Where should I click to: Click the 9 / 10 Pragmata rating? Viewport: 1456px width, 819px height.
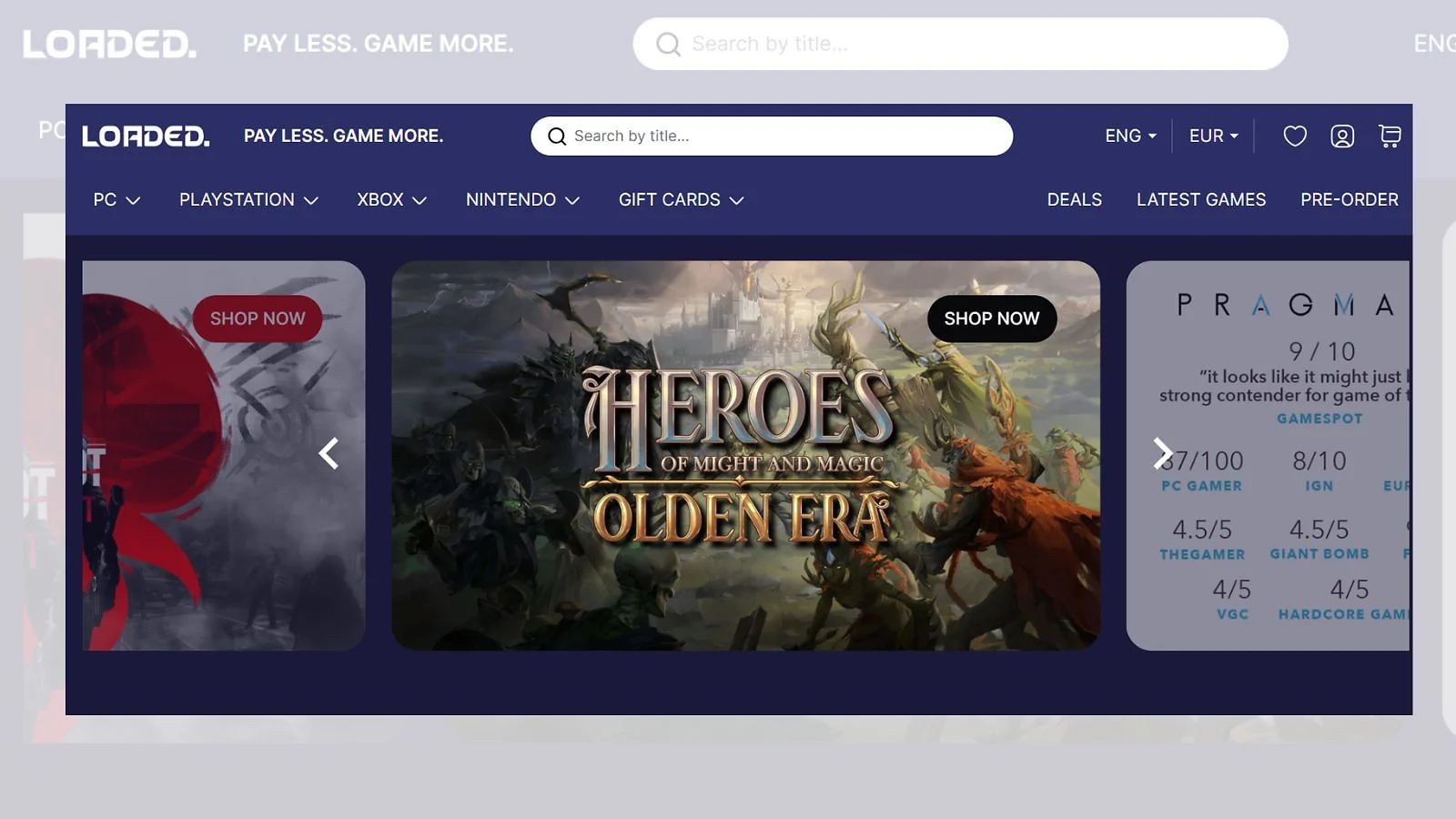coord(1321,351)
